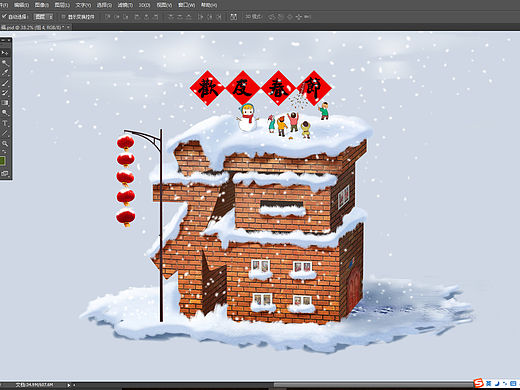Click the align left edges icon
The image size is (520, 390).
click(x=137, y=16)
